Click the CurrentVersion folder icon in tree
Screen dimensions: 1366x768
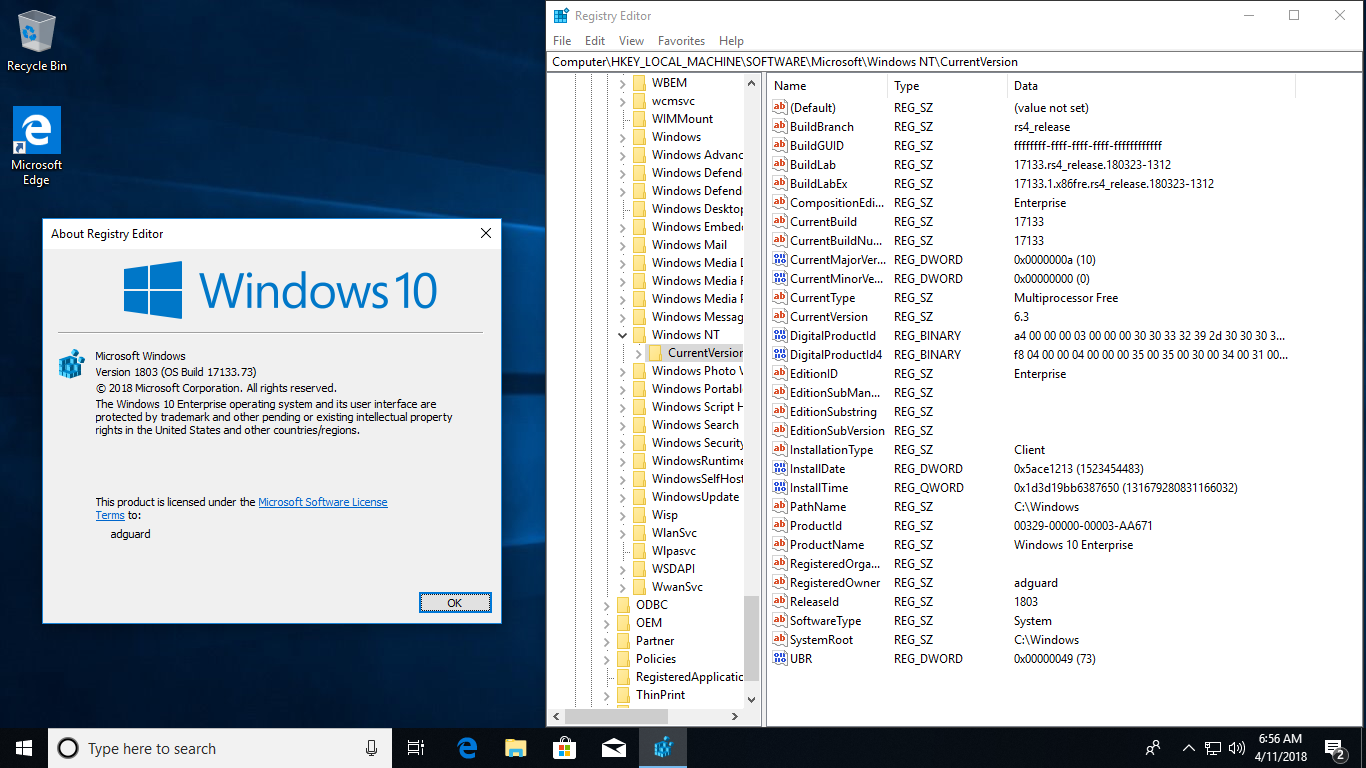pyautogui.click(x=655, y=353)
